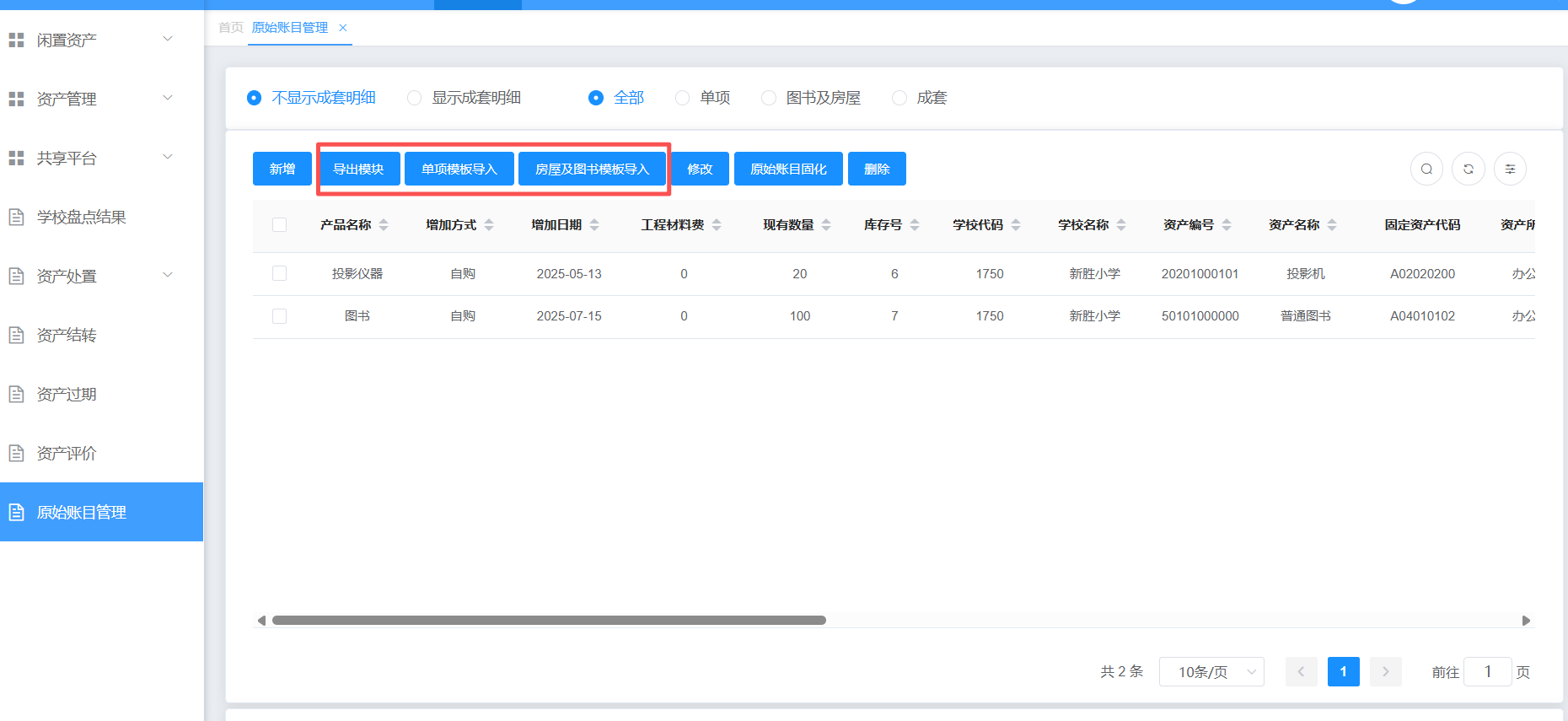Click the search magnifier icon
Viewport: 1568px width, 721px height.
click(x=1426, y=169)
